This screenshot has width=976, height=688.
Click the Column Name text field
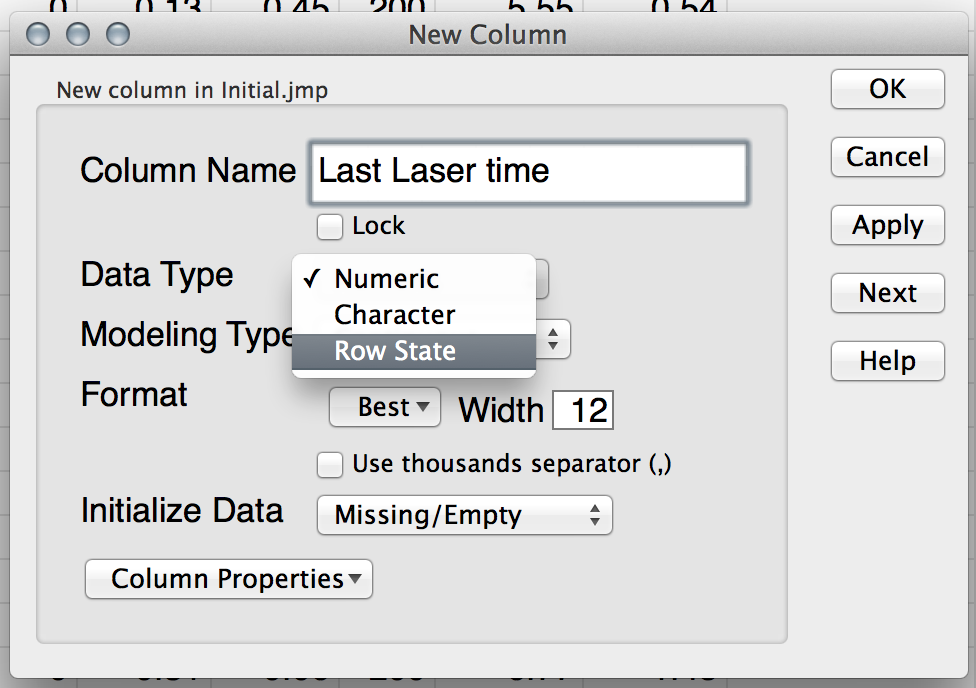pos(528,172)
